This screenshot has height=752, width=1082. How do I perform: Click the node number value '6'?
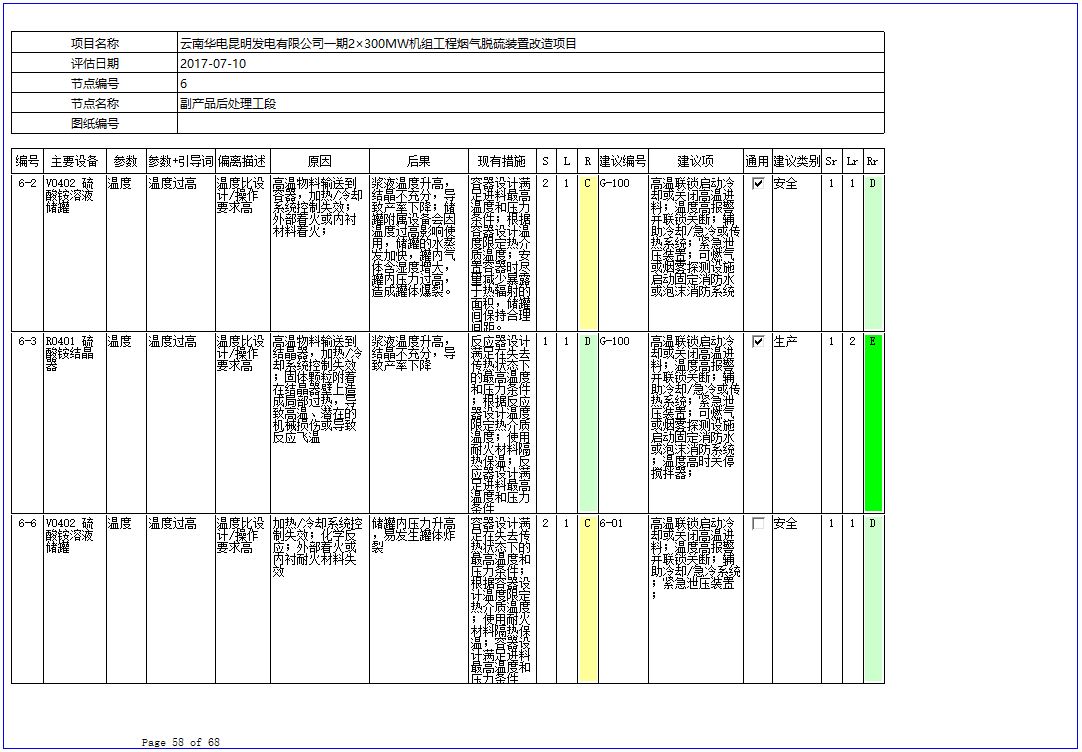(184, 83)
